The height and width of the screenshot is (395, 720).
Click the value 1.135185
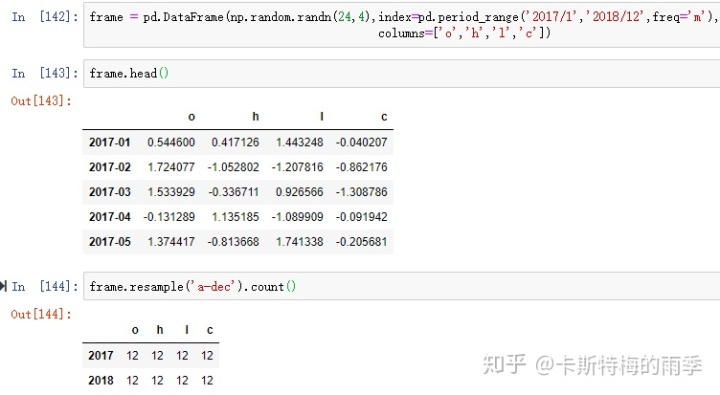tap(235, 217)
